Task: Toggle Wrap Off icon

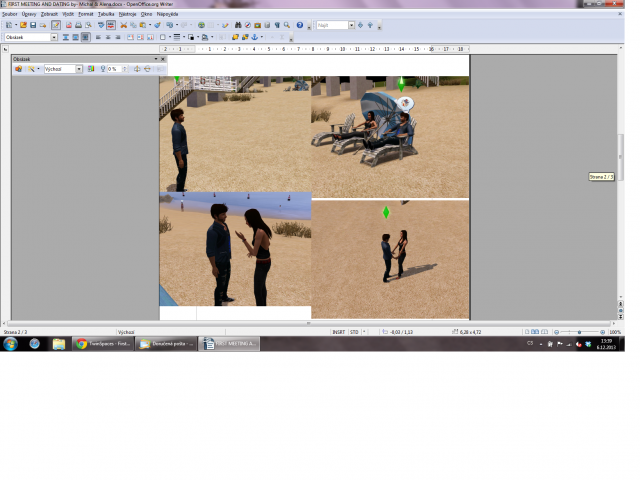Action: 66,37
